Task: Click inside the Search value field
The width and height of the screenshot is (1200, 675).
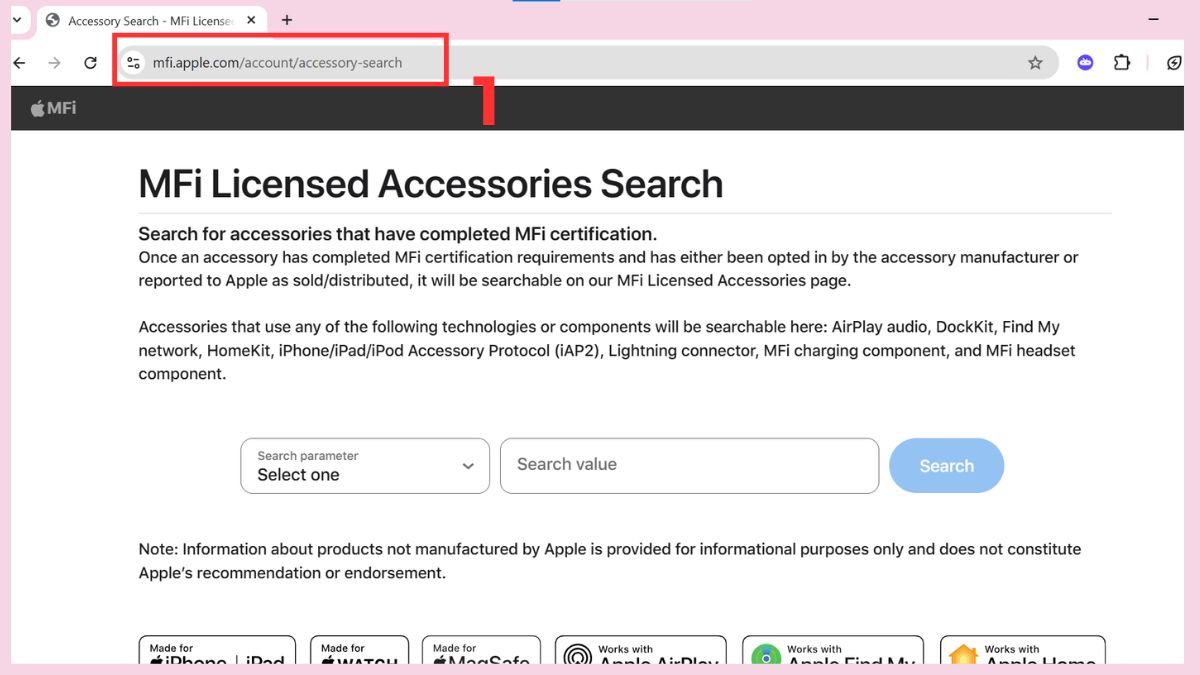Action: tap(689, 465)
